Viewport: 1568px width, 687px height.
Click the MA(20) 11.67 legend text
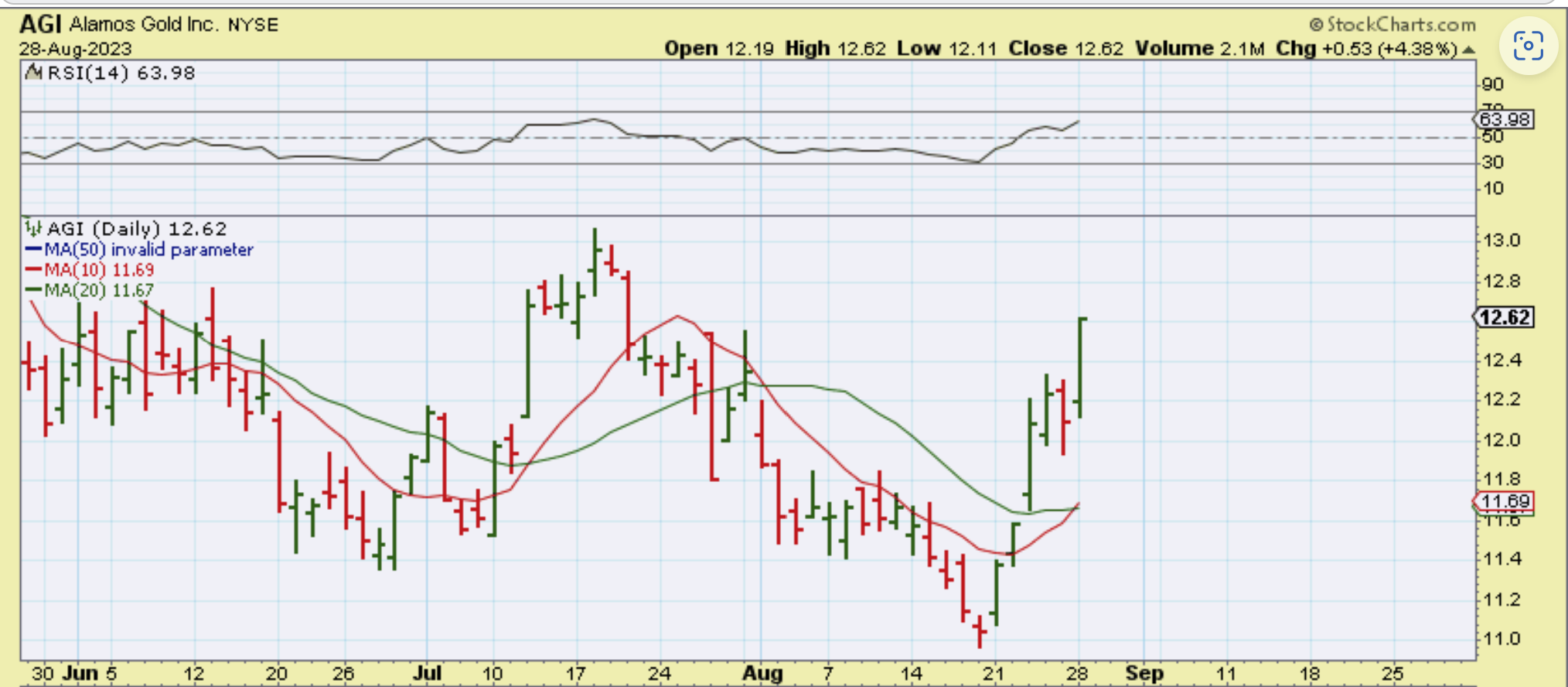[x=99, y=290]
